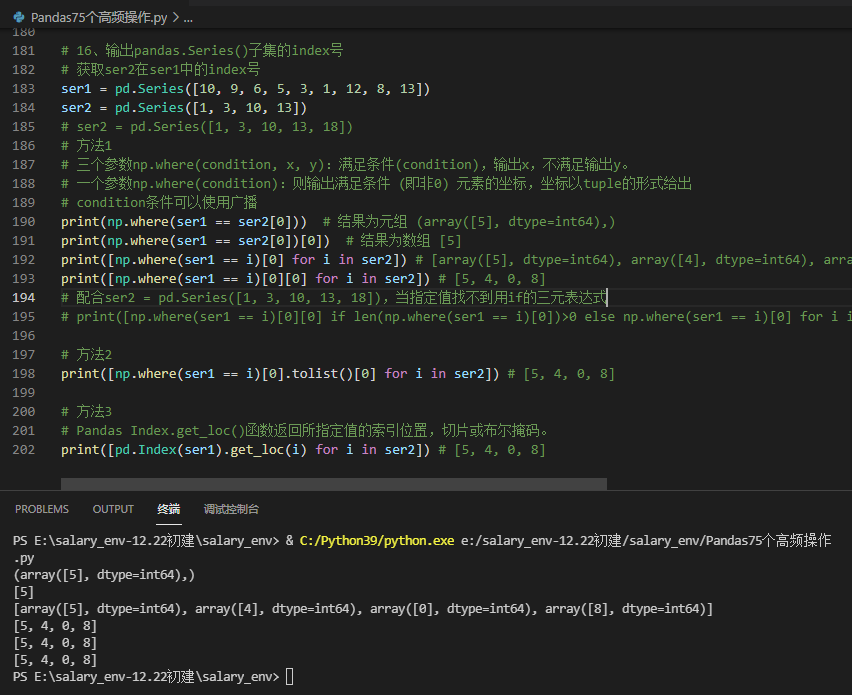This screenshot has height=695, width=852.
Task: Click the comment '# 方法1'
Action: coord(86,146)
